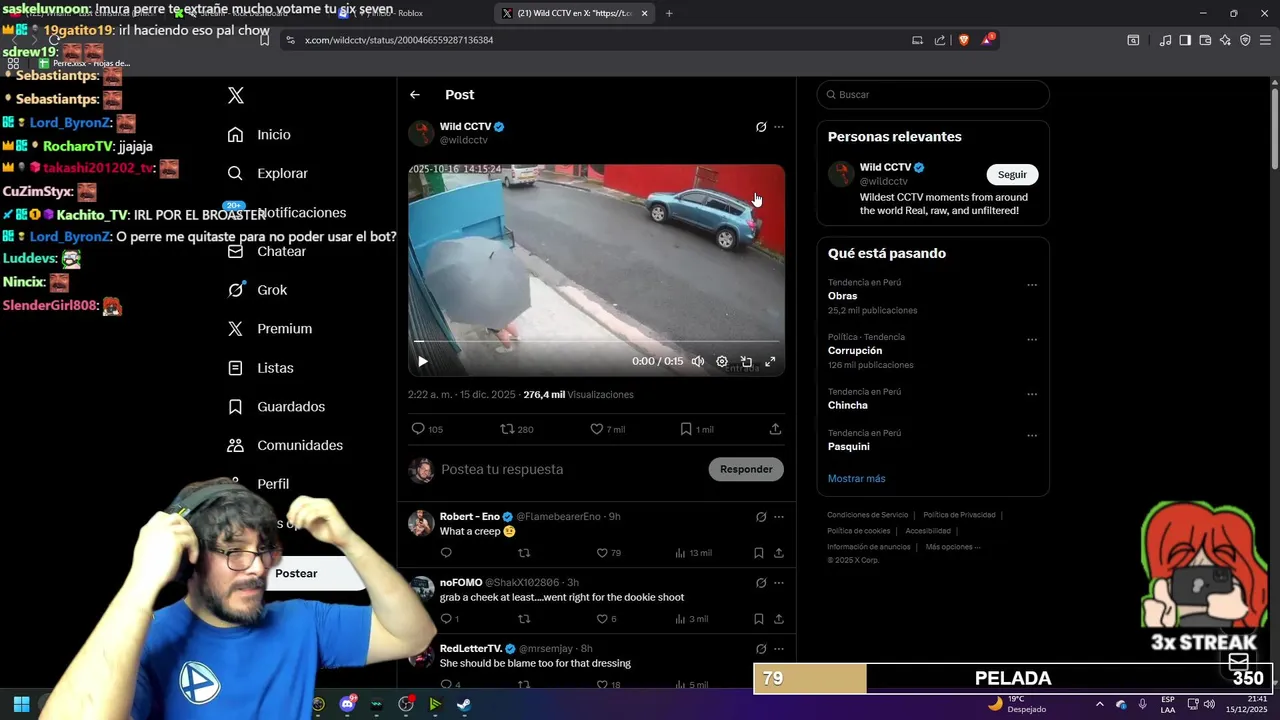The width and height of the screenshot is (1280, 720).
Task: Expand the video to fullscreen
Action: (770, 362)
